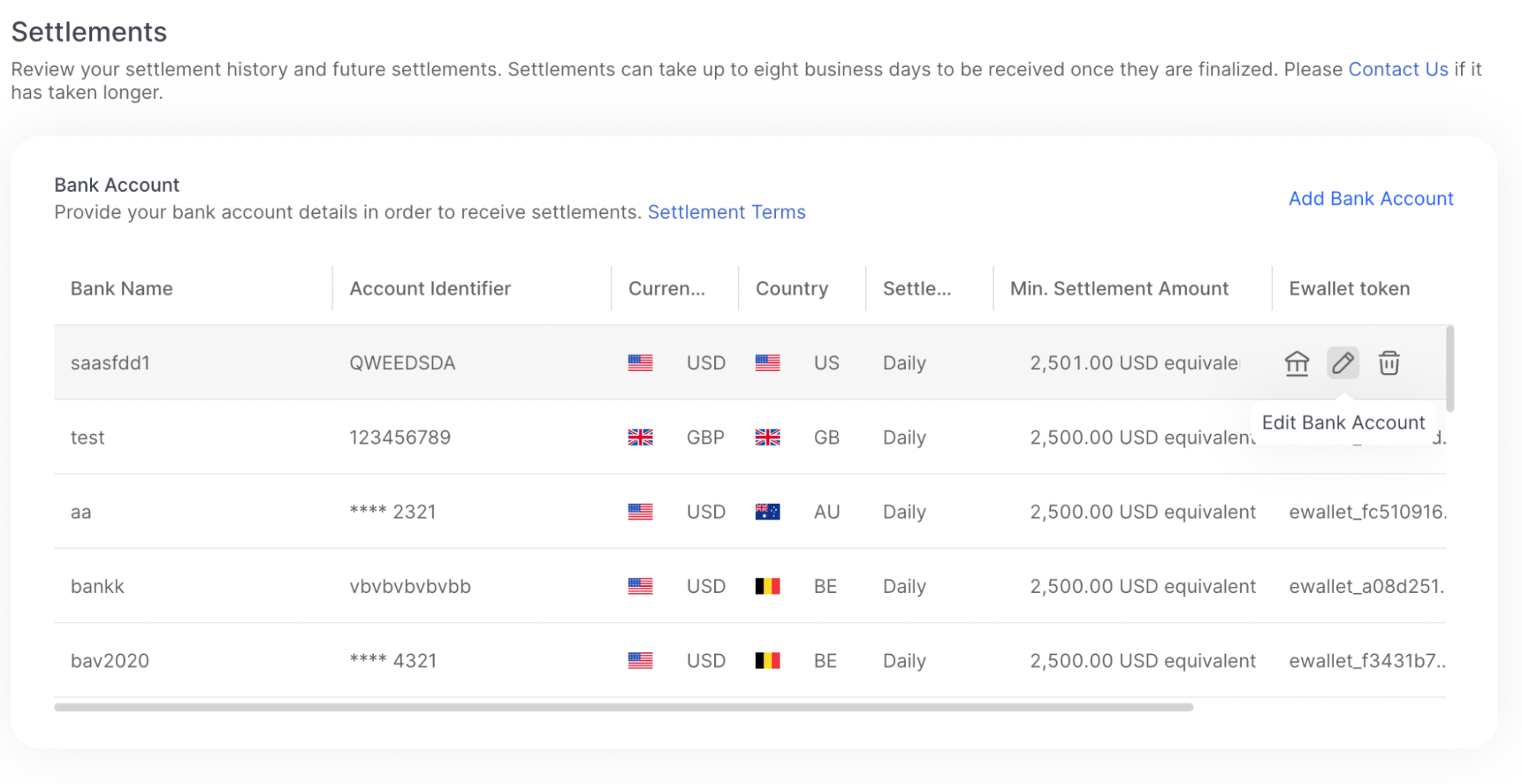Click the bank icon in saasfdd1 row

click(x=1297, y=363)
